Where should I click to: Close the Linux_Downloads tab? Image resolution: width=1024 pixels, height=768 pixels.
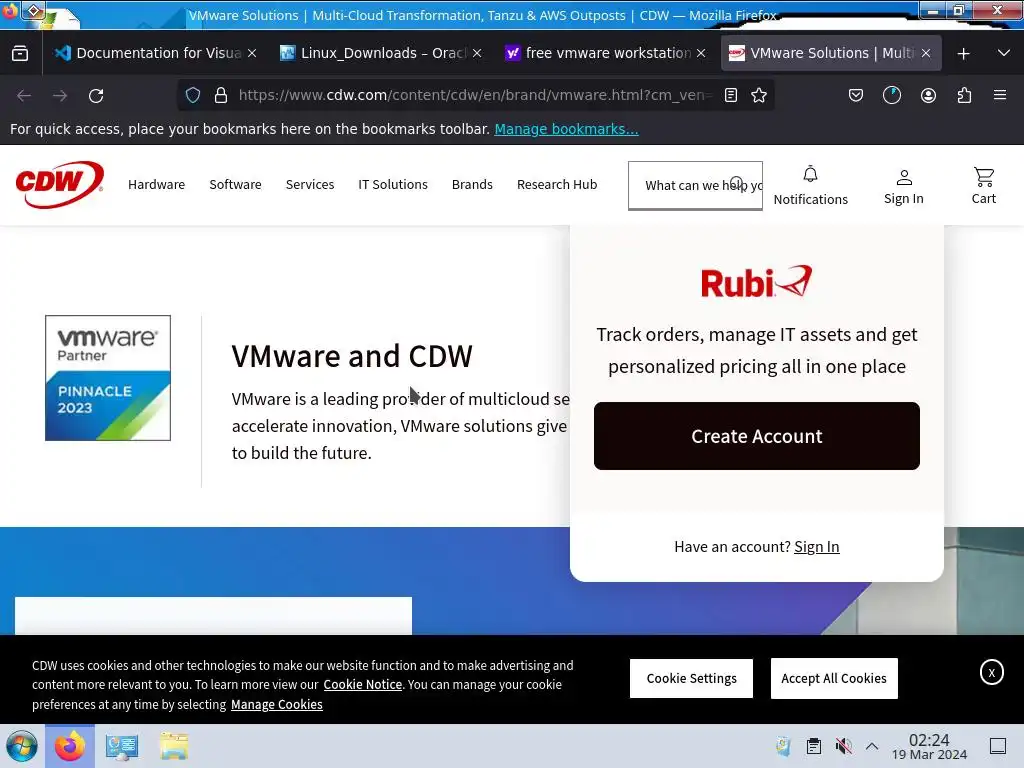(x=477, y=53)
